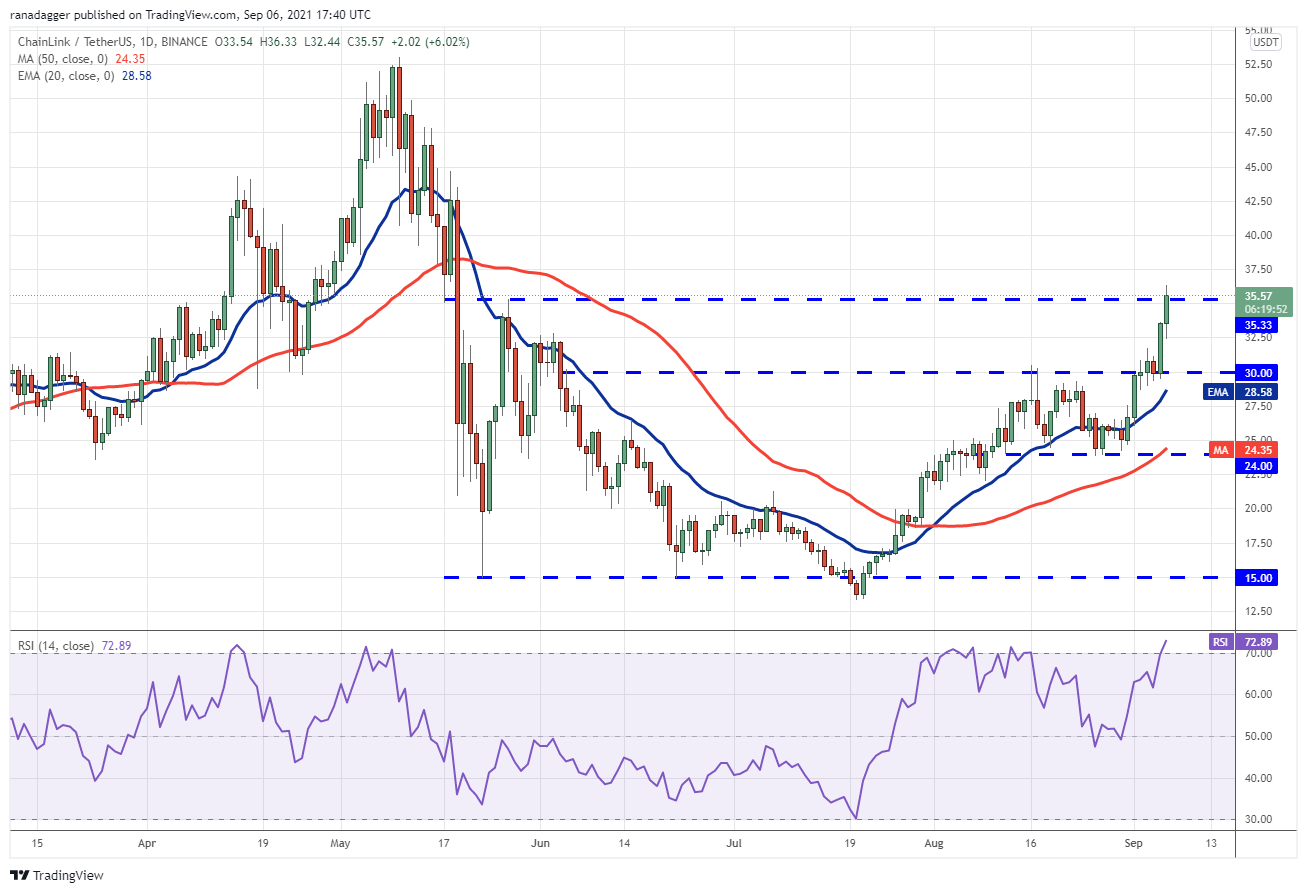Click the 32.50 price axis label
This screenshot has height=893, width=1307.
pos(1257,338)
